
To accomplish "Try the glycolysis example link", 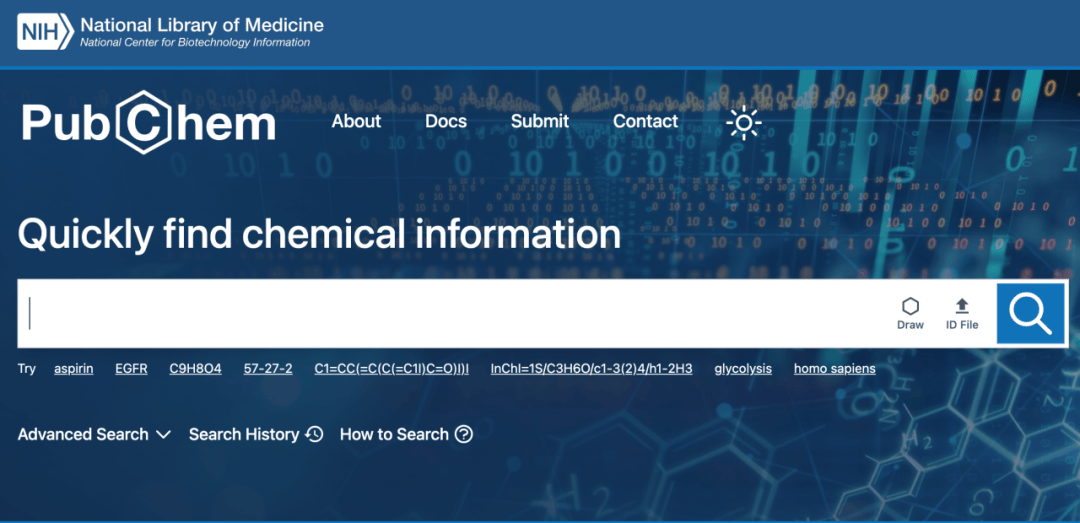I will (x=743, y=368).
